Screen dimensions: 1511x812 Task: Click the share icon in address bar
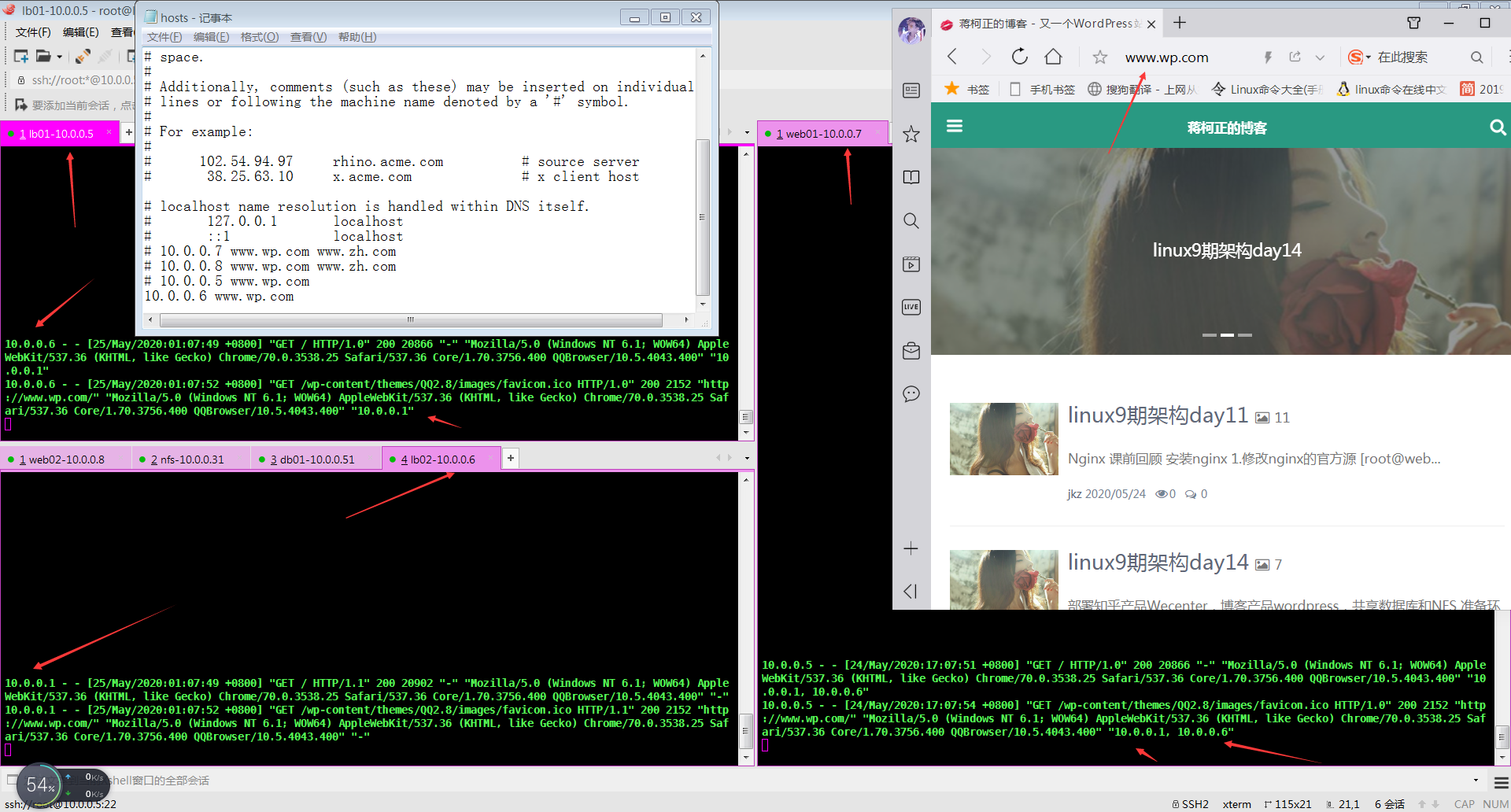1295,57
